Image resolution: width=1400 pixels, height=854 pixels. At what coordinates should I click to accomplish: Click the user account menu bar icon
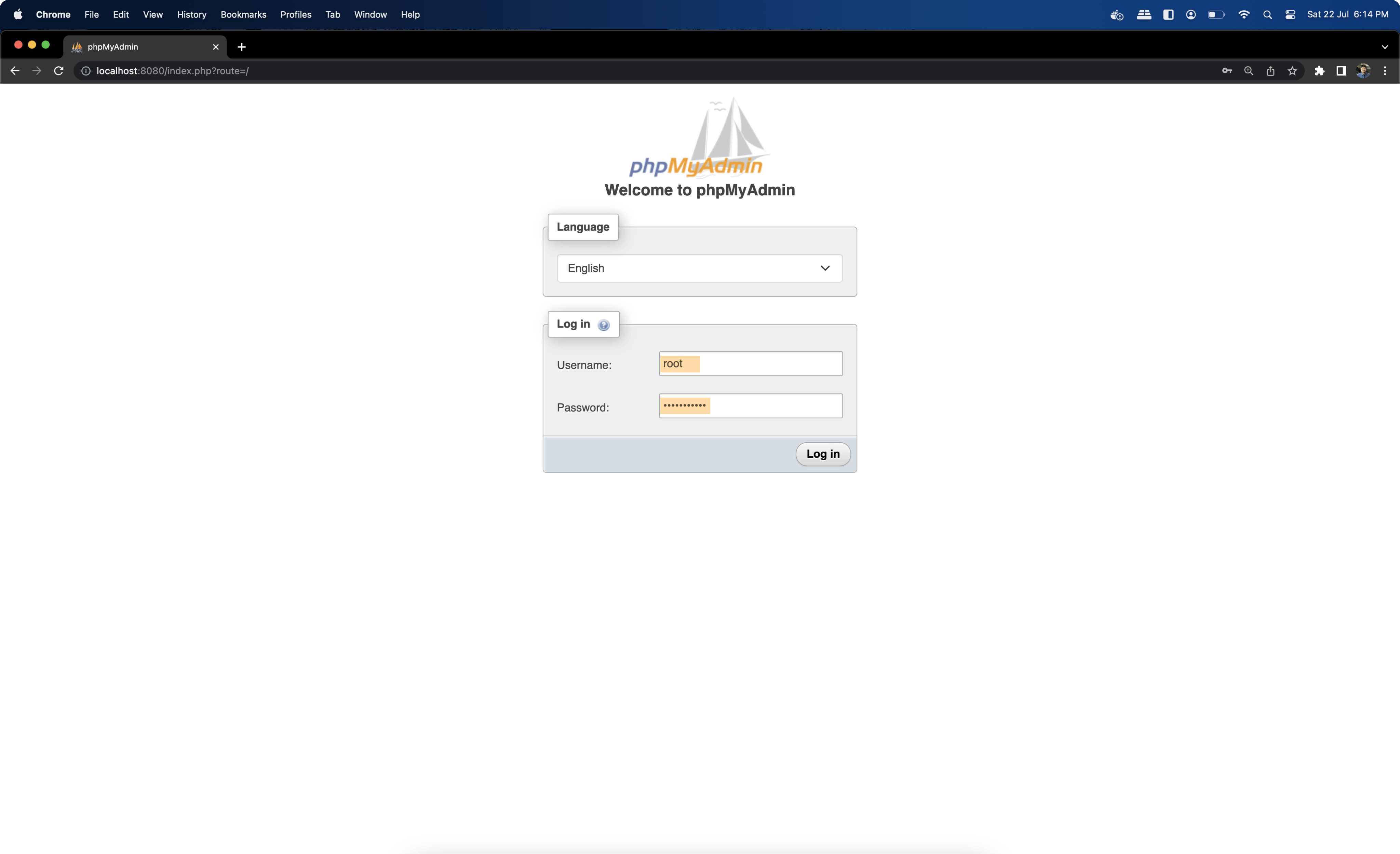(x=1191, y=14)
